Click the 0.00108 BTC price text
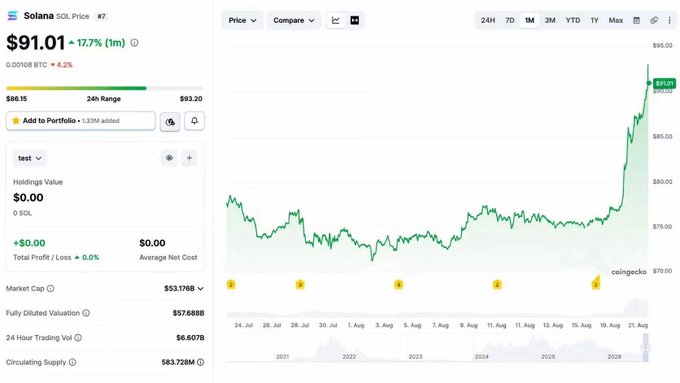The width and height of the screenshot is (680, 383). [x=26, y=65]
